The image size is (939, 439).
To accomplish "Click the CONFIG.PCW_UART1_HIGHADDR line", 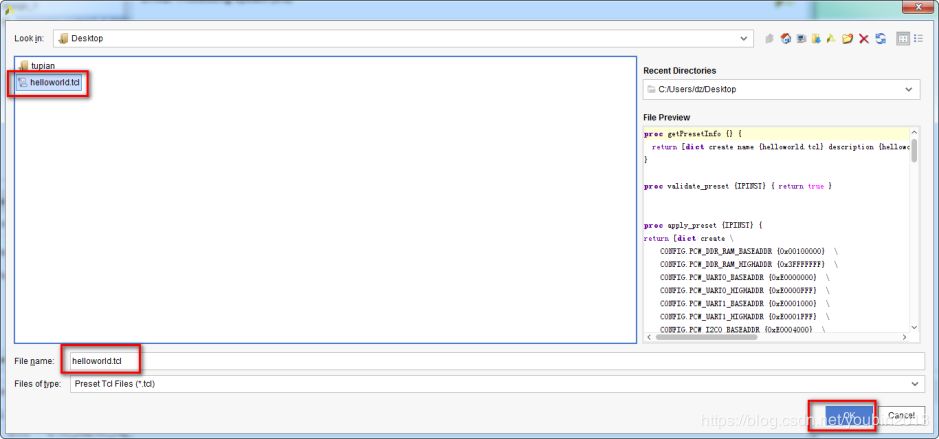I will tap(746, 317).
